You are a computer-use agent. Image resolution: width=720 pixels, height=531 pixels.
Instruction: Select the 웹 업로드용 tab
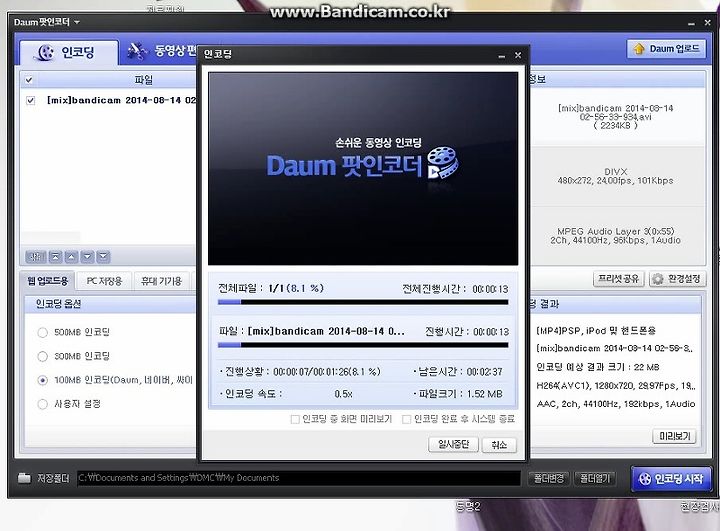(x=48, y=281)
